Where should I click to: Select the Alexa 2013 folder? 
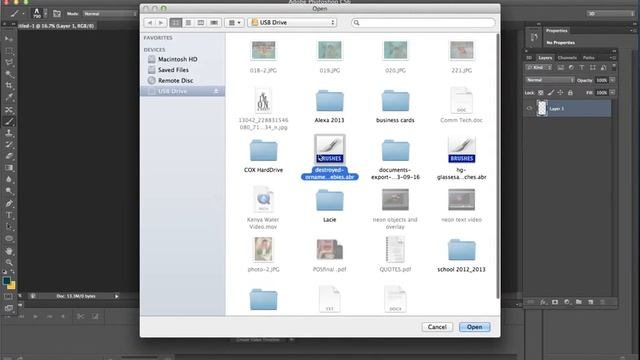329,106
